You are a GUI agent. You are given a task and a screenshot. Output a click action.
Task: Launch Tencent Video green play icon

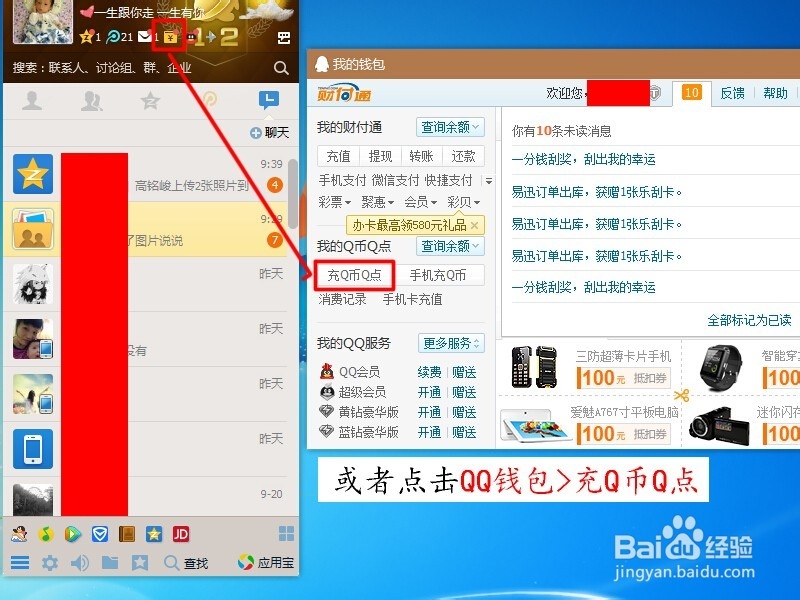coord(73,533)
